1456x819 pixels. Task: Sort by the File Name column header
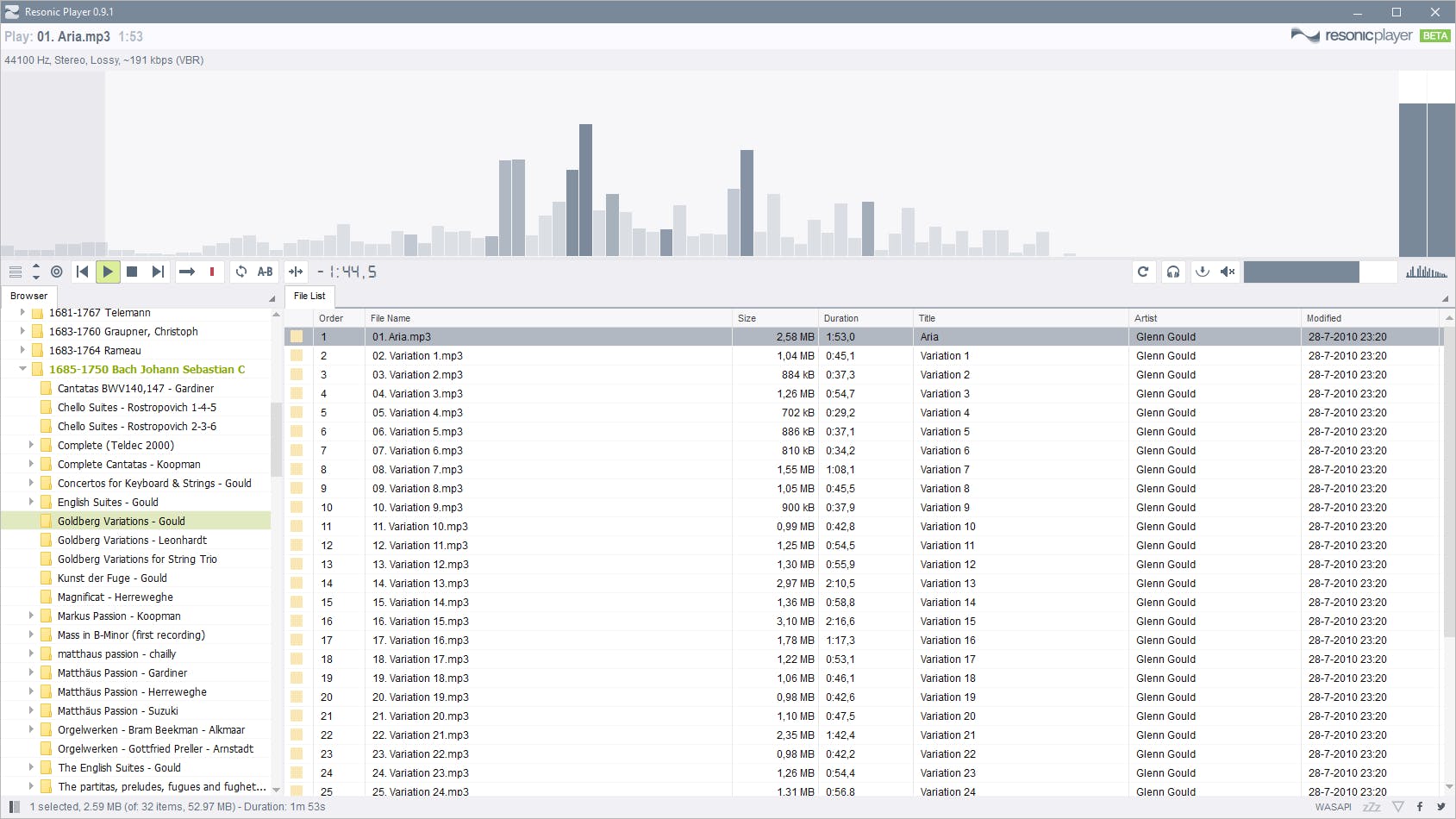548,318
